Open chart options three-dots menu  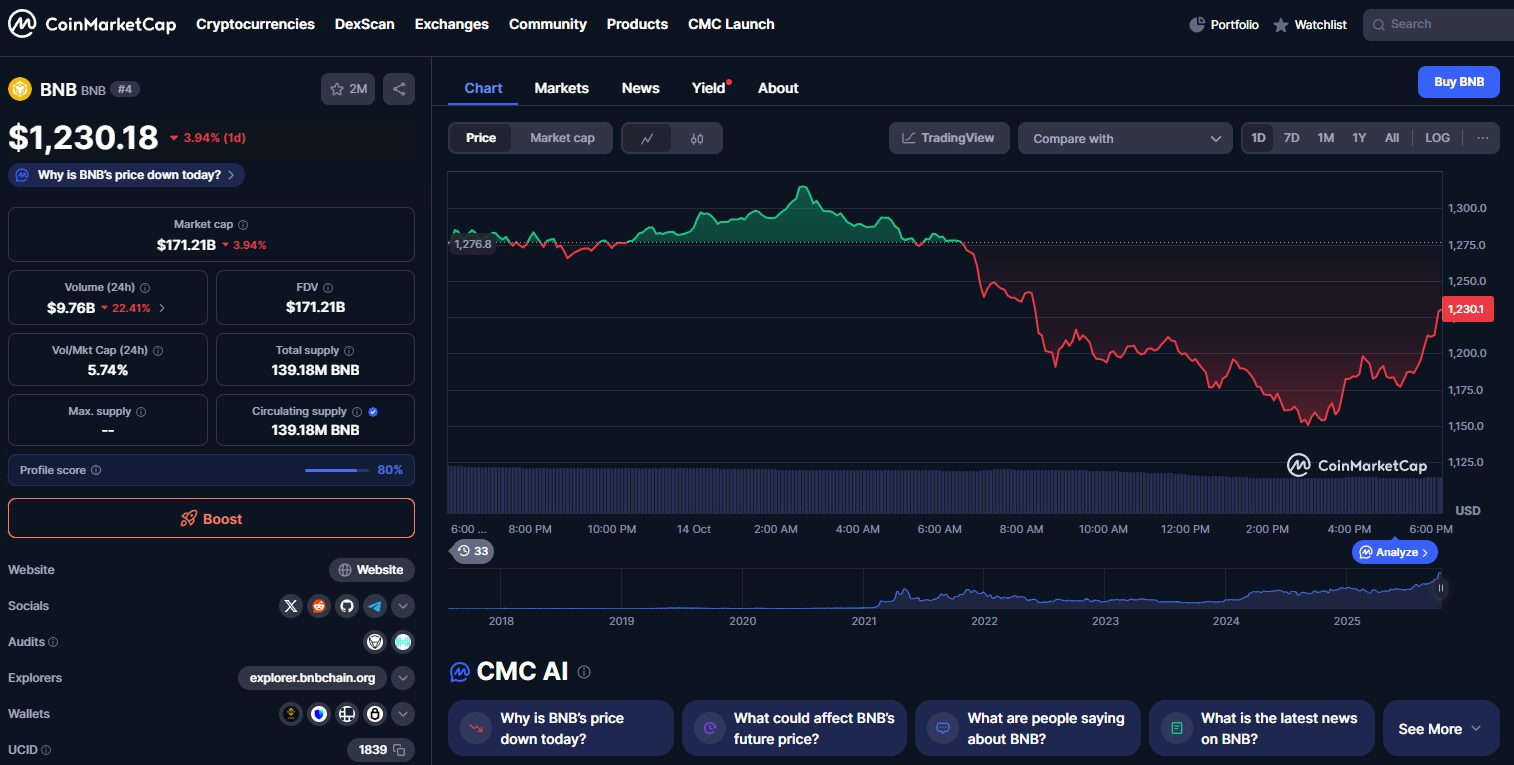(1482, 138)
